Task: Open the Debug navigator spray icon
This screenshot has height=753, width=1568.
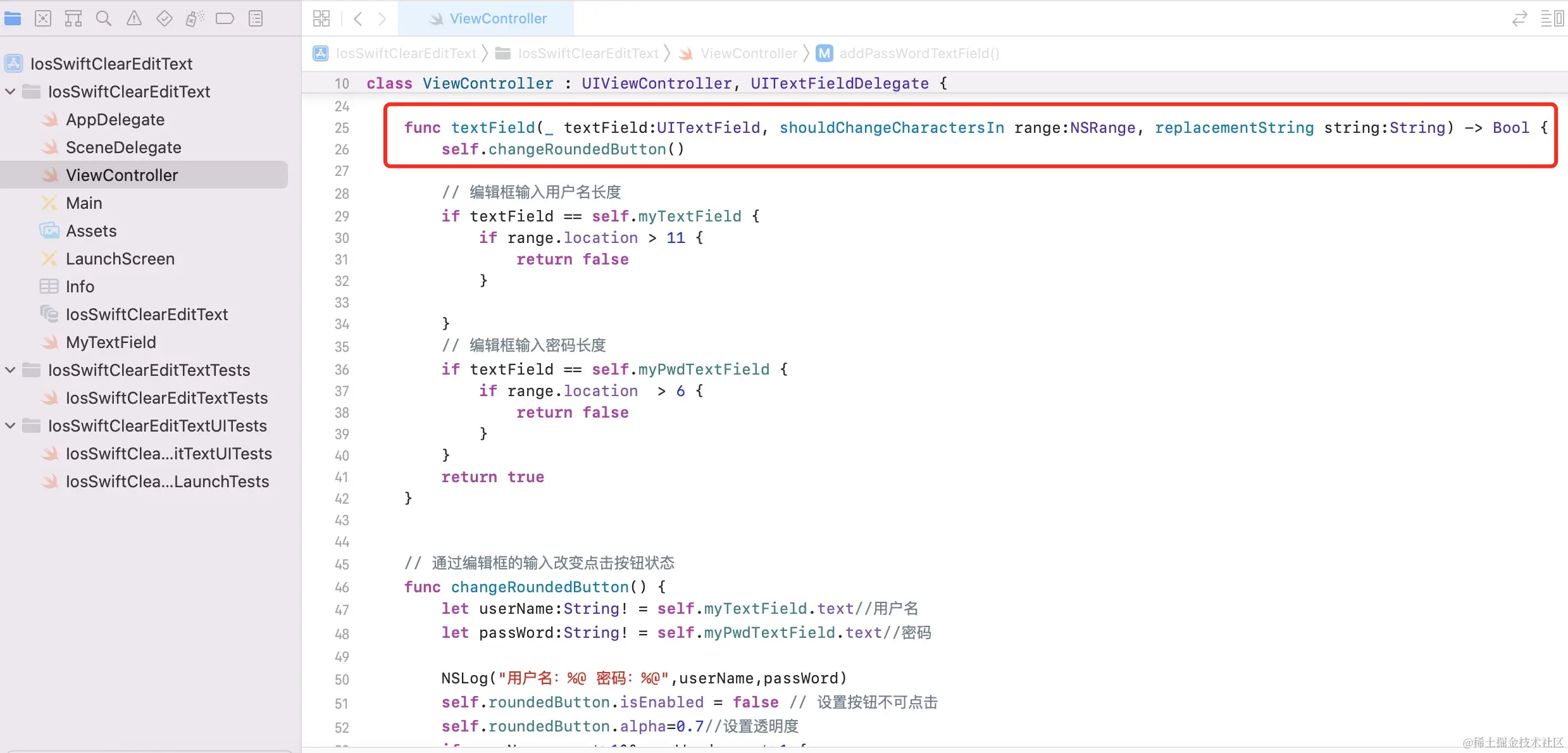Action: pos(195,18)
